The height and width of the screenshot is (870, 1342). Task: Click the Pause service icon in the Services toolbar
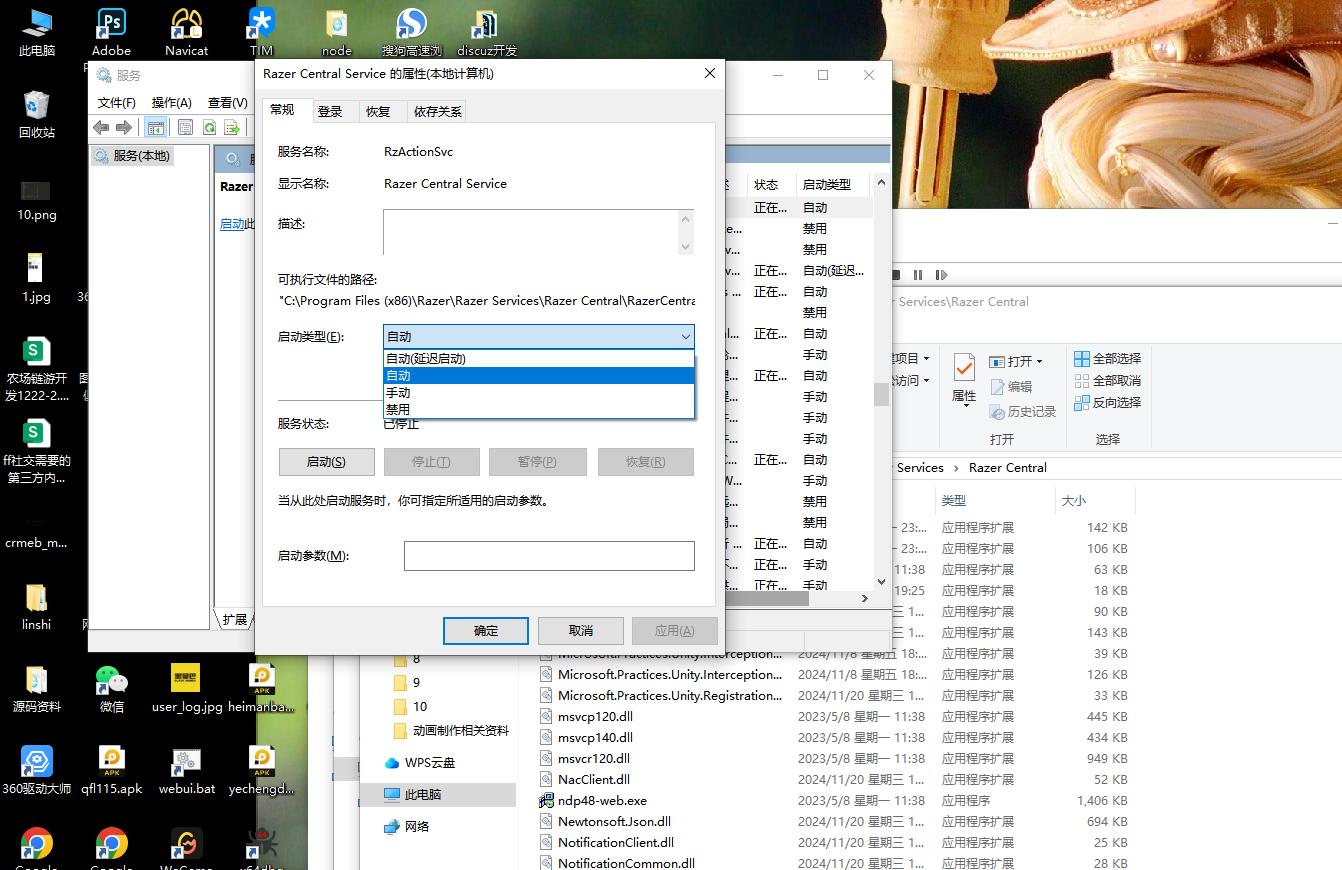918,275
